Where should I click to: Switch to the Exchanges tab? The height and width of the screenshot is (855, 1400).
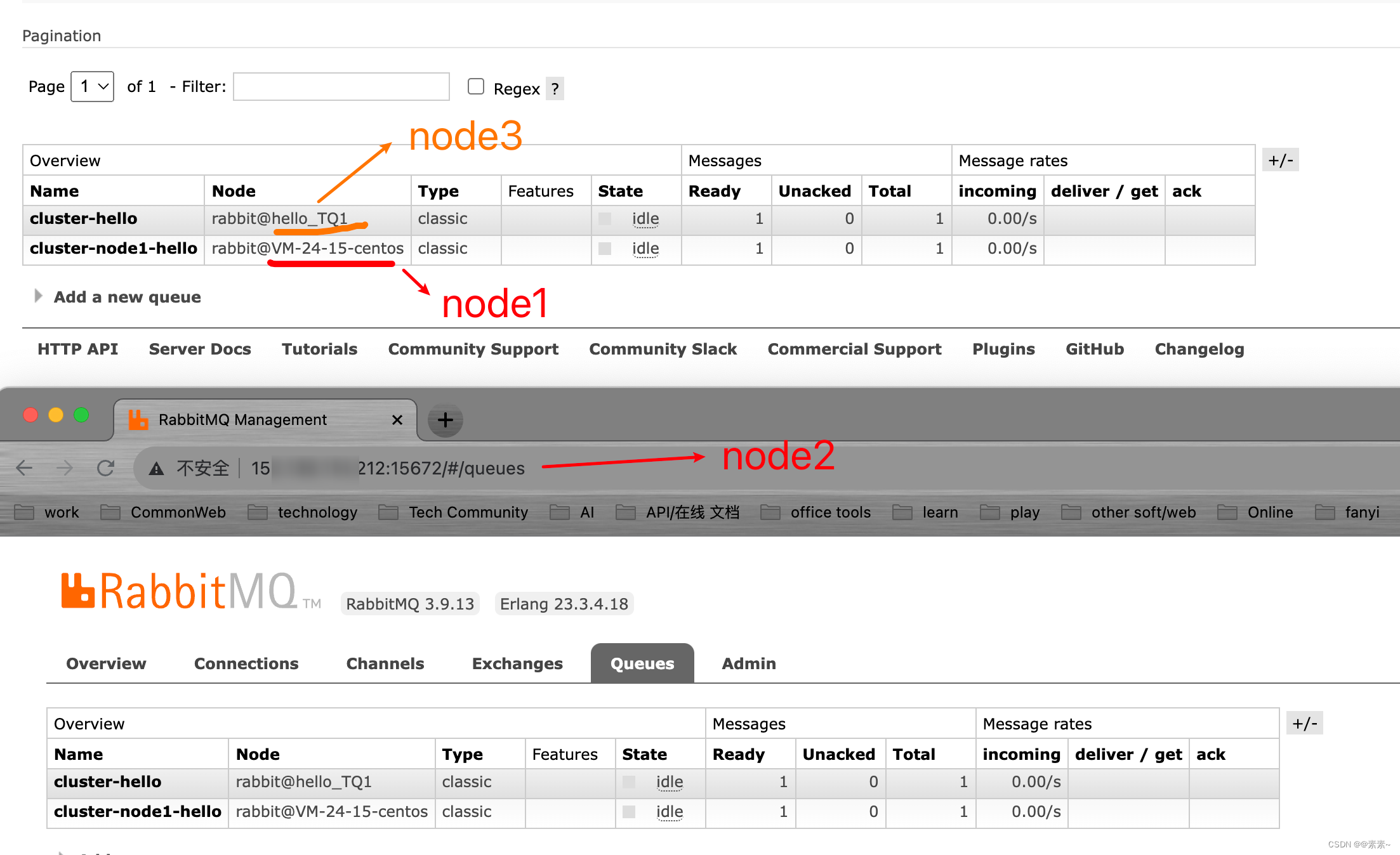[517, 663]
